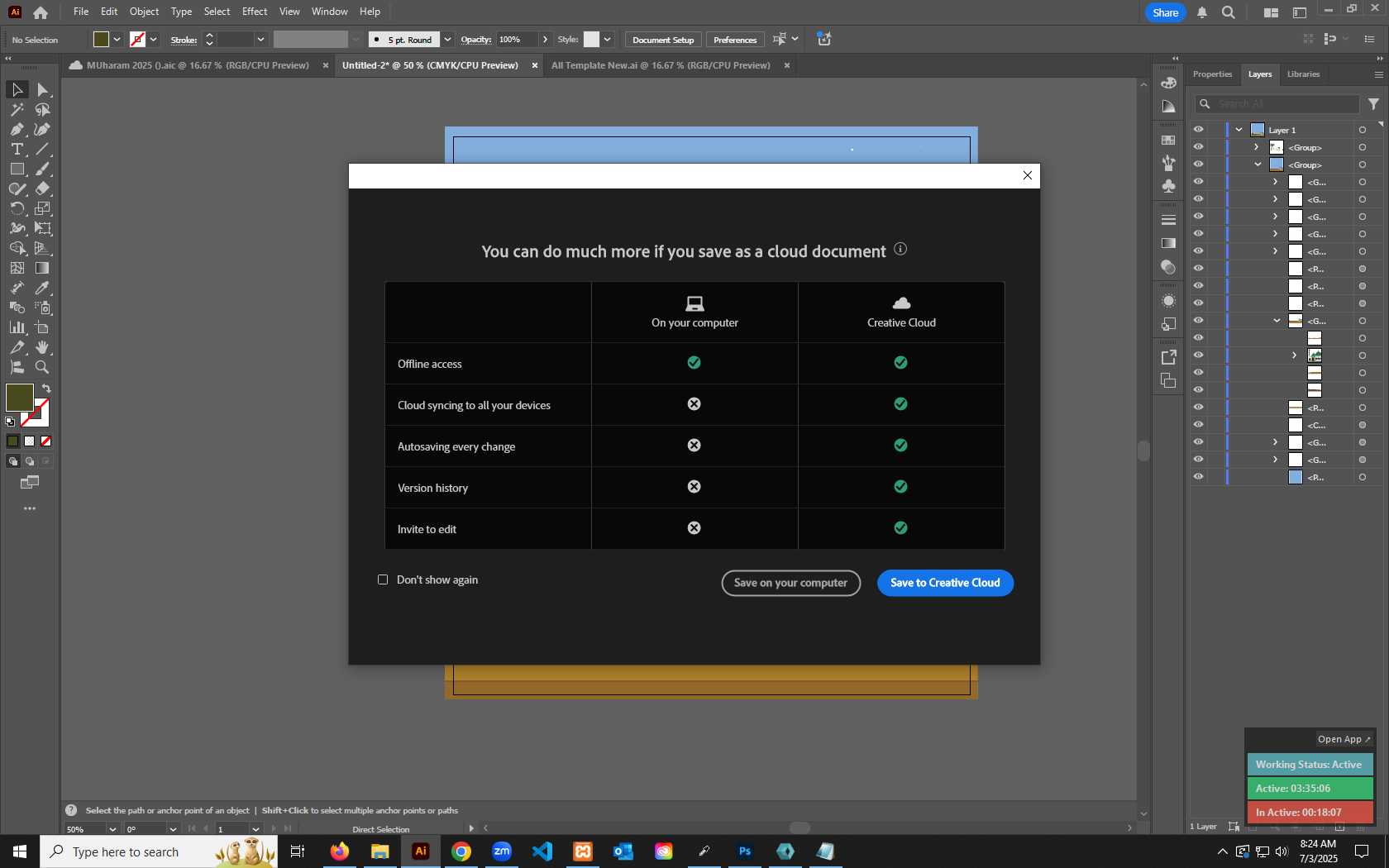Screen dimensions: 1389x868
Task: Open the Effect menu
Action: [x=255, y=12]
